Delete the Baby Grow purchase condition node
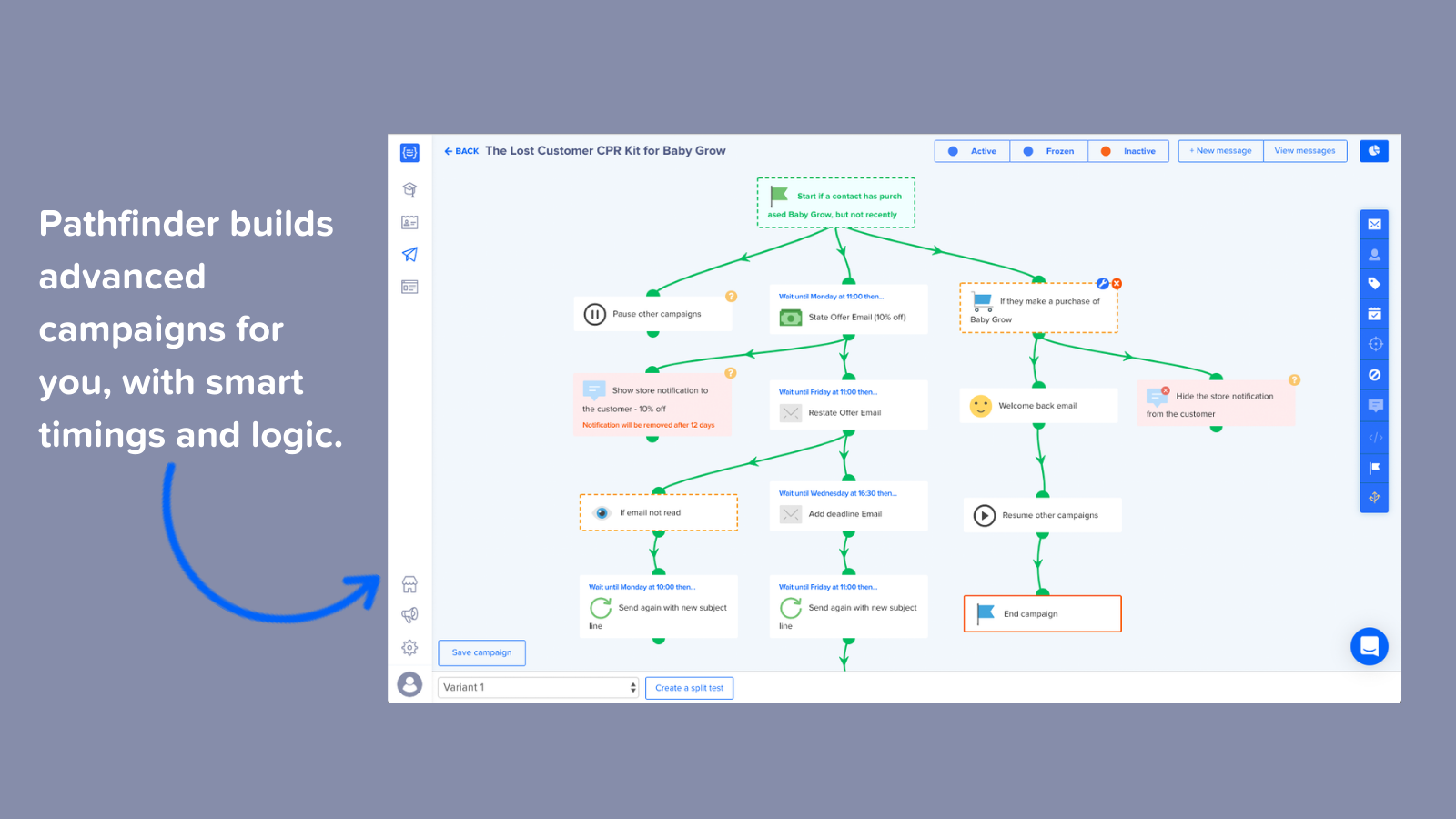 [x=1117, y=284]
